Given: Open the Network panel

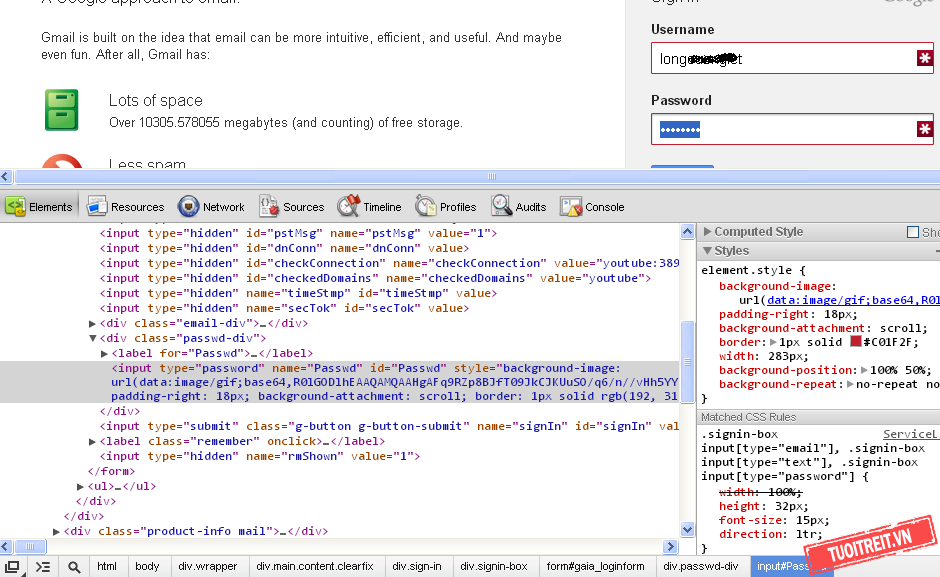Looking at the screenshot, I should pyautogui.click(x=211, y=207).
